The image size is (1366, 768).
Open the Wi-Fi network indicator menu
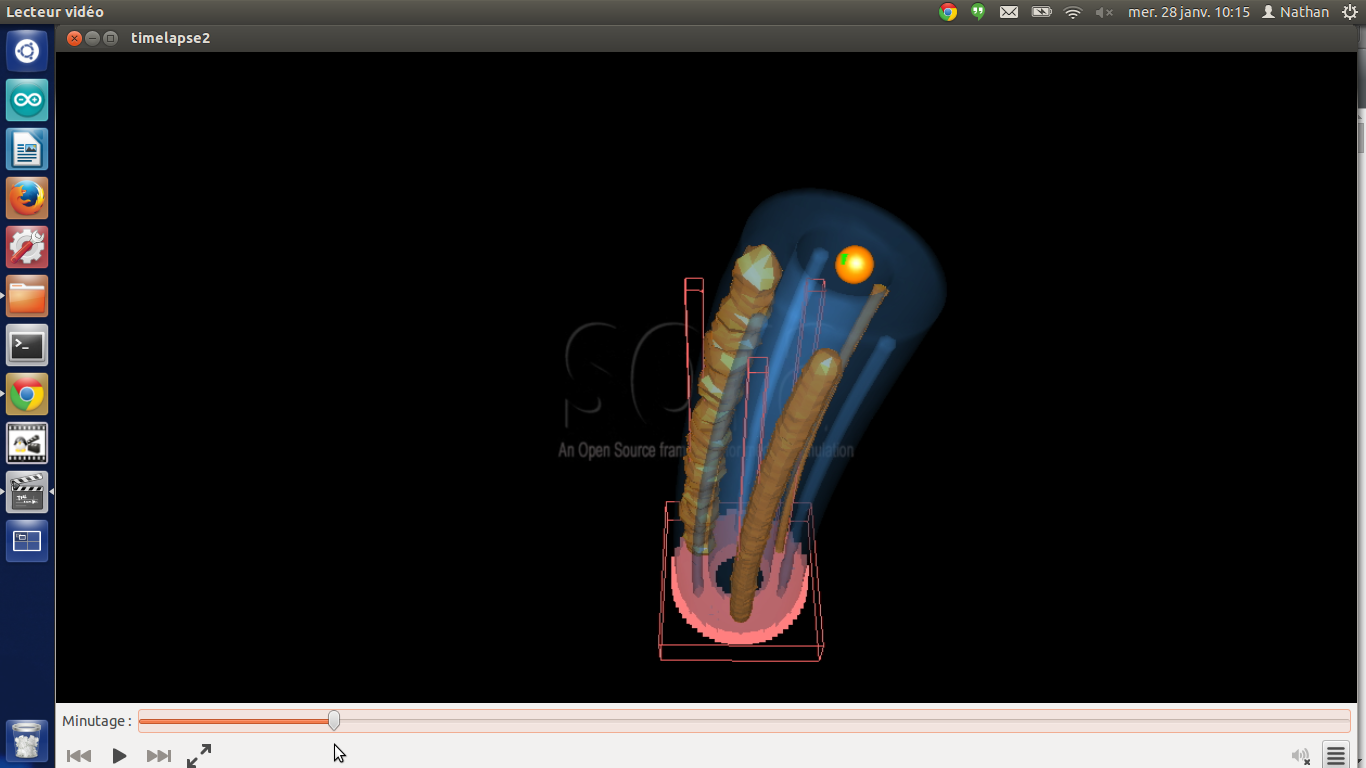coord(1073,12)
